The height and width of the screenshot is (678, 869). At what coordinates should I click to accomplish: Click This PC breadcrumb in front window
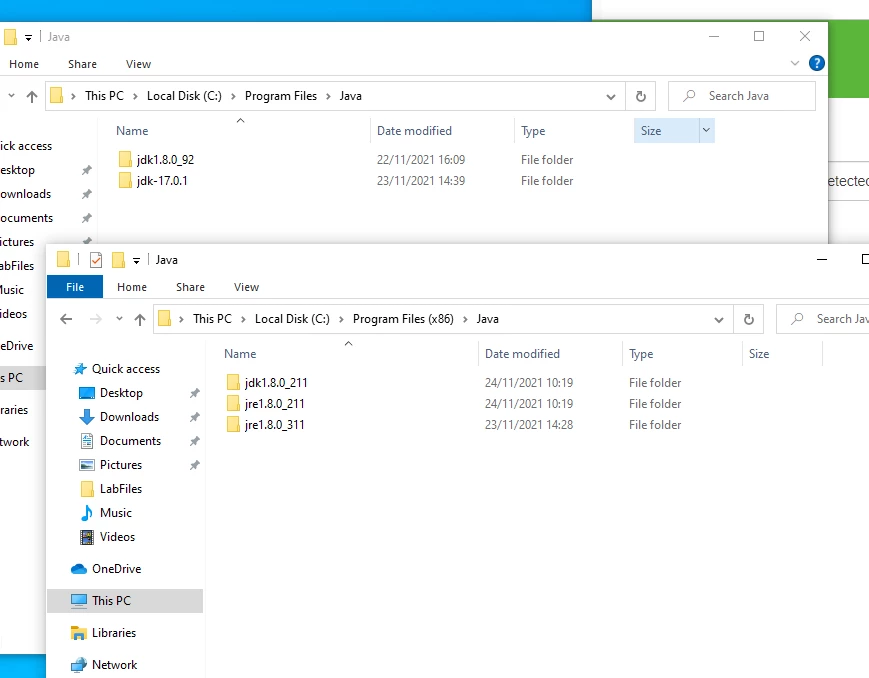click(x=212, y=319)
